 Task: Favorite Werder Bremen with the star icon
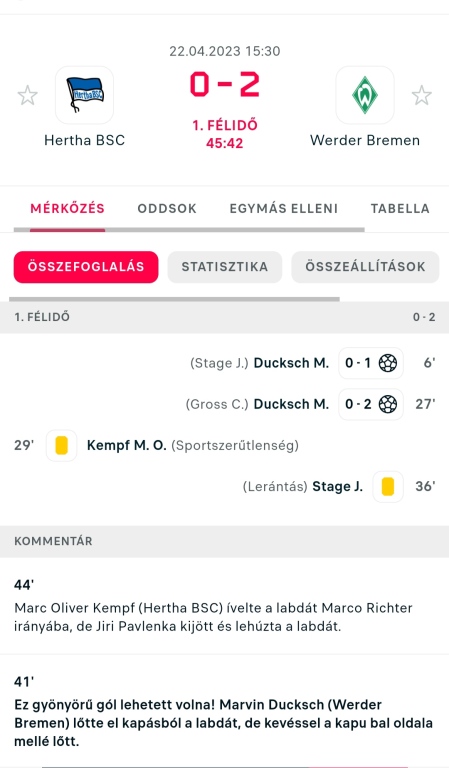click(x=422, y=96)
